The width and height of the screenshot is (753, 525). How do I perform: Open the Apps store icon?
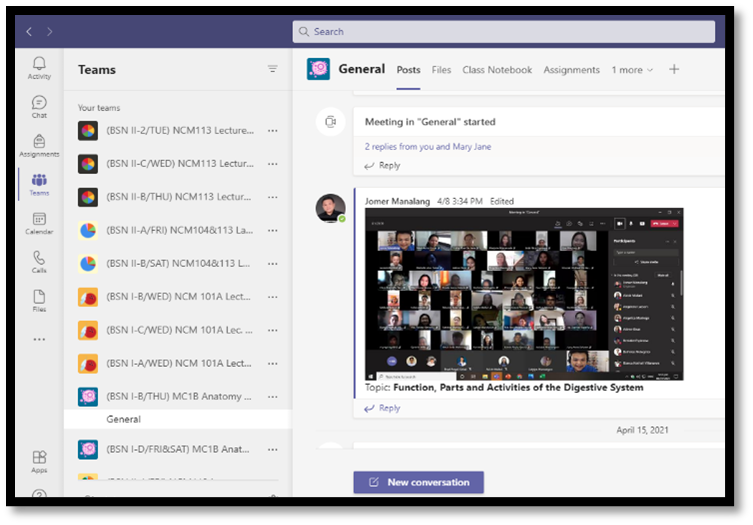point(39,461)
